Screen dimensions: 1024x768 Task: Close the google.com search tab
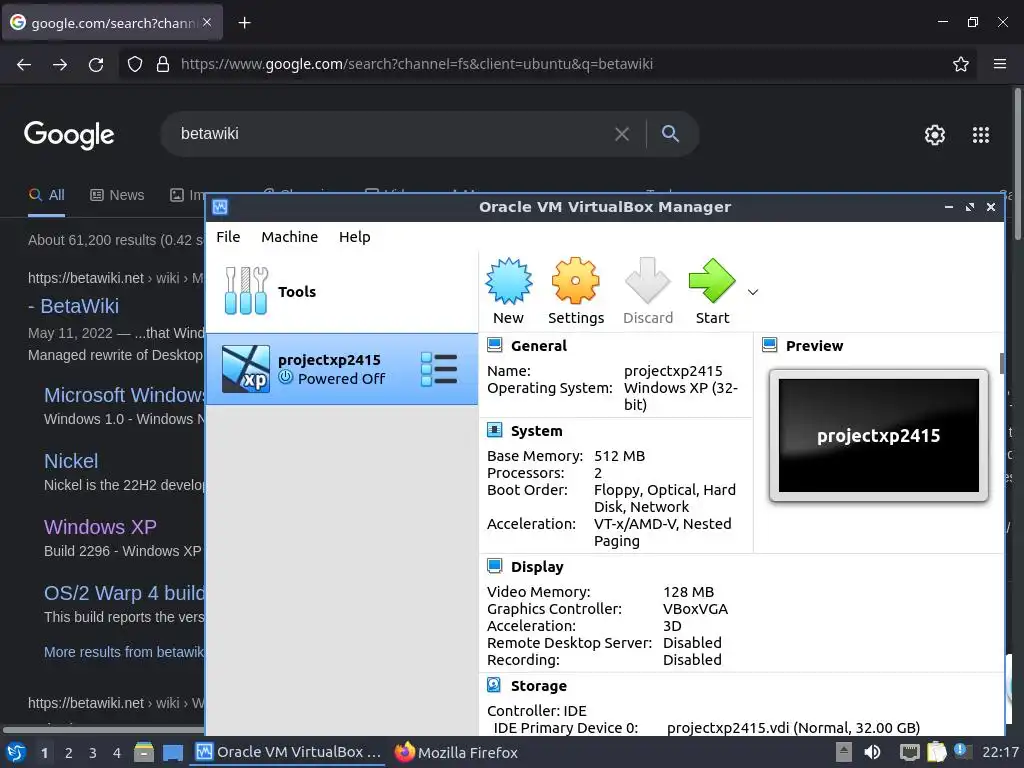tap(207, 22)
